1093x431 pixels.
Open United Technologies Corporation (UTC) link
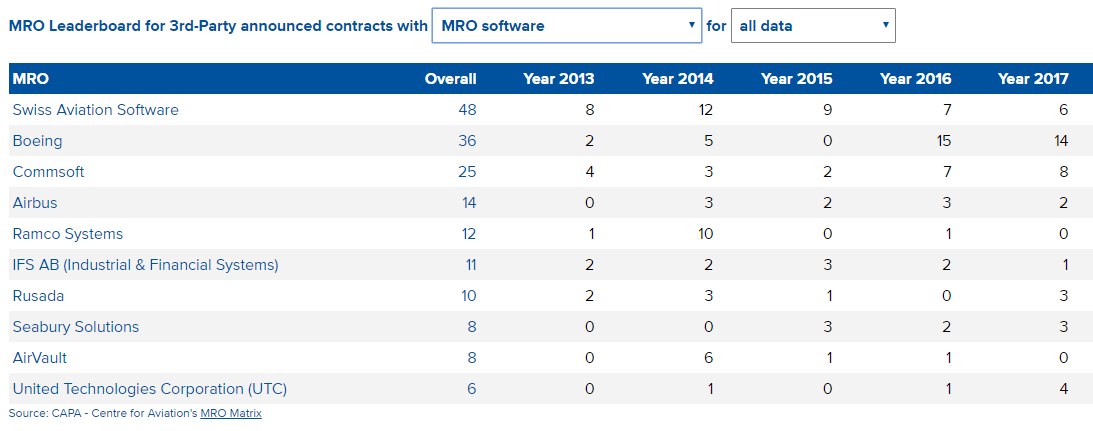[150, 388]
